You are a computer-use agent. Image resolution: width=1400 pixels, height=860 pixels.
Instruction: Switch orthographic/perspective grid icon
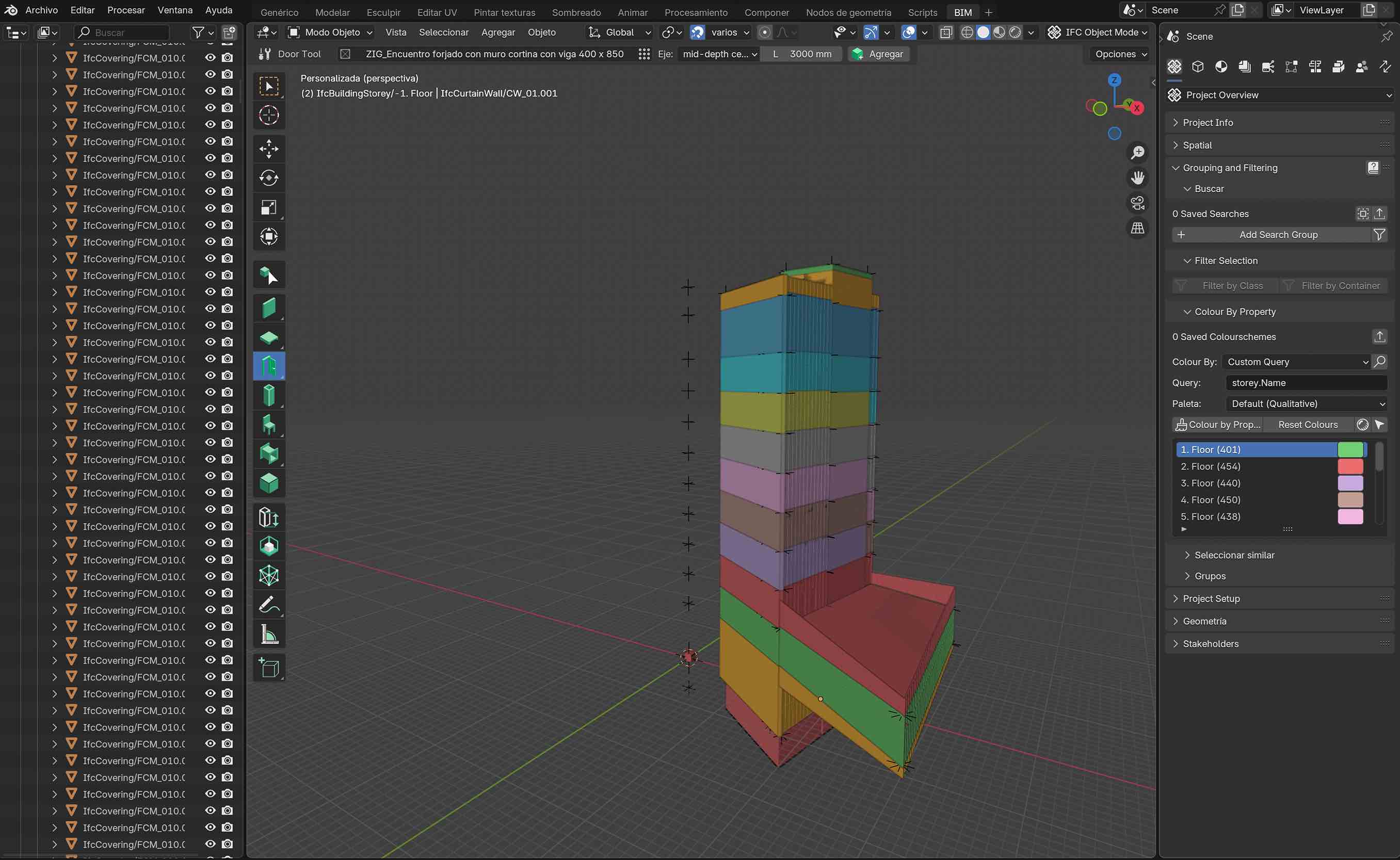1138,228
